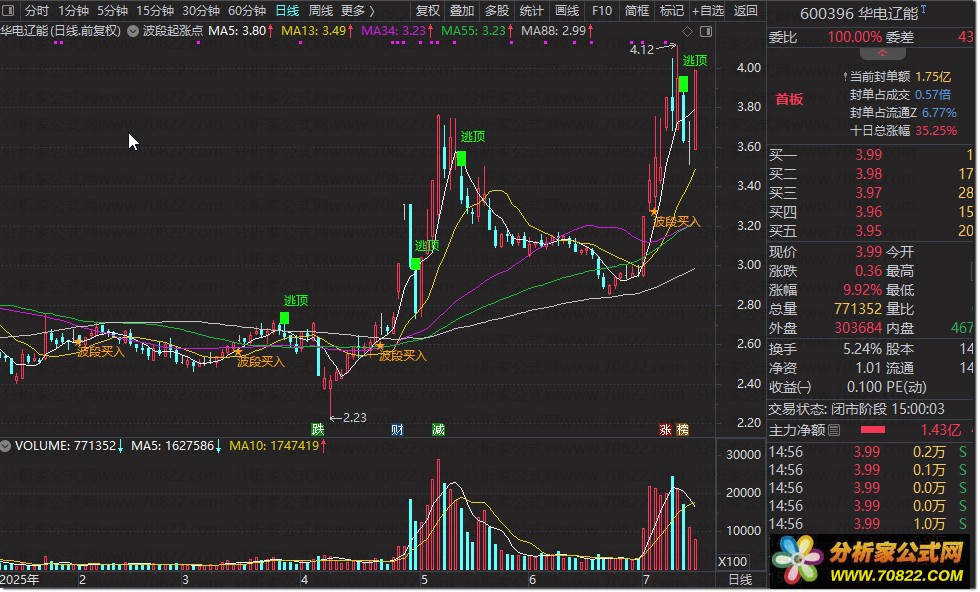Viewport: 980px width, 592px height.
Task: Select the 30分钟 period
Action: (201, 11)
